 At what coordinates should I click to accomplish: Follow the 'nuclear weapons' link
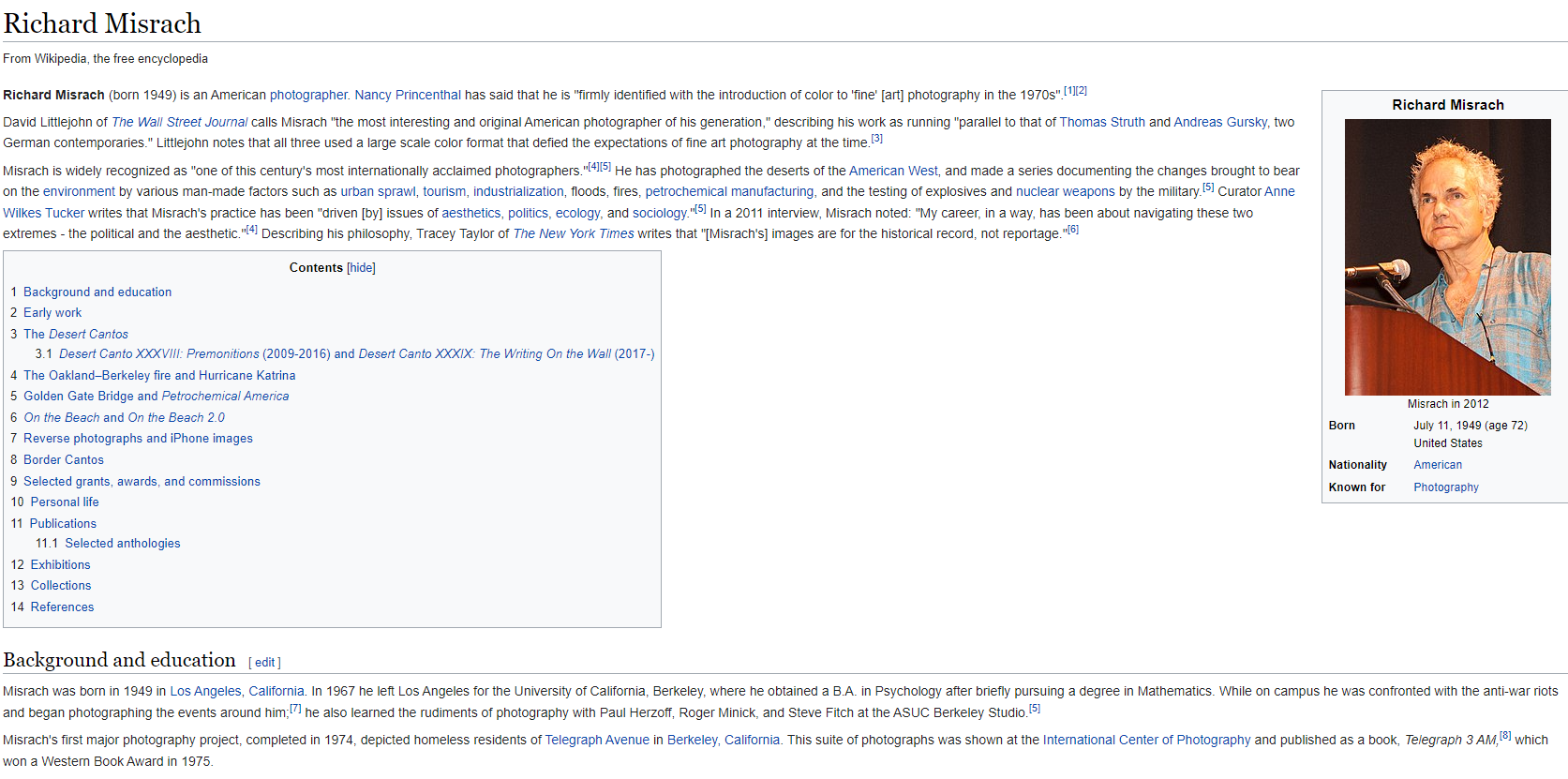pyautogui.click(x=1065, y=191)
